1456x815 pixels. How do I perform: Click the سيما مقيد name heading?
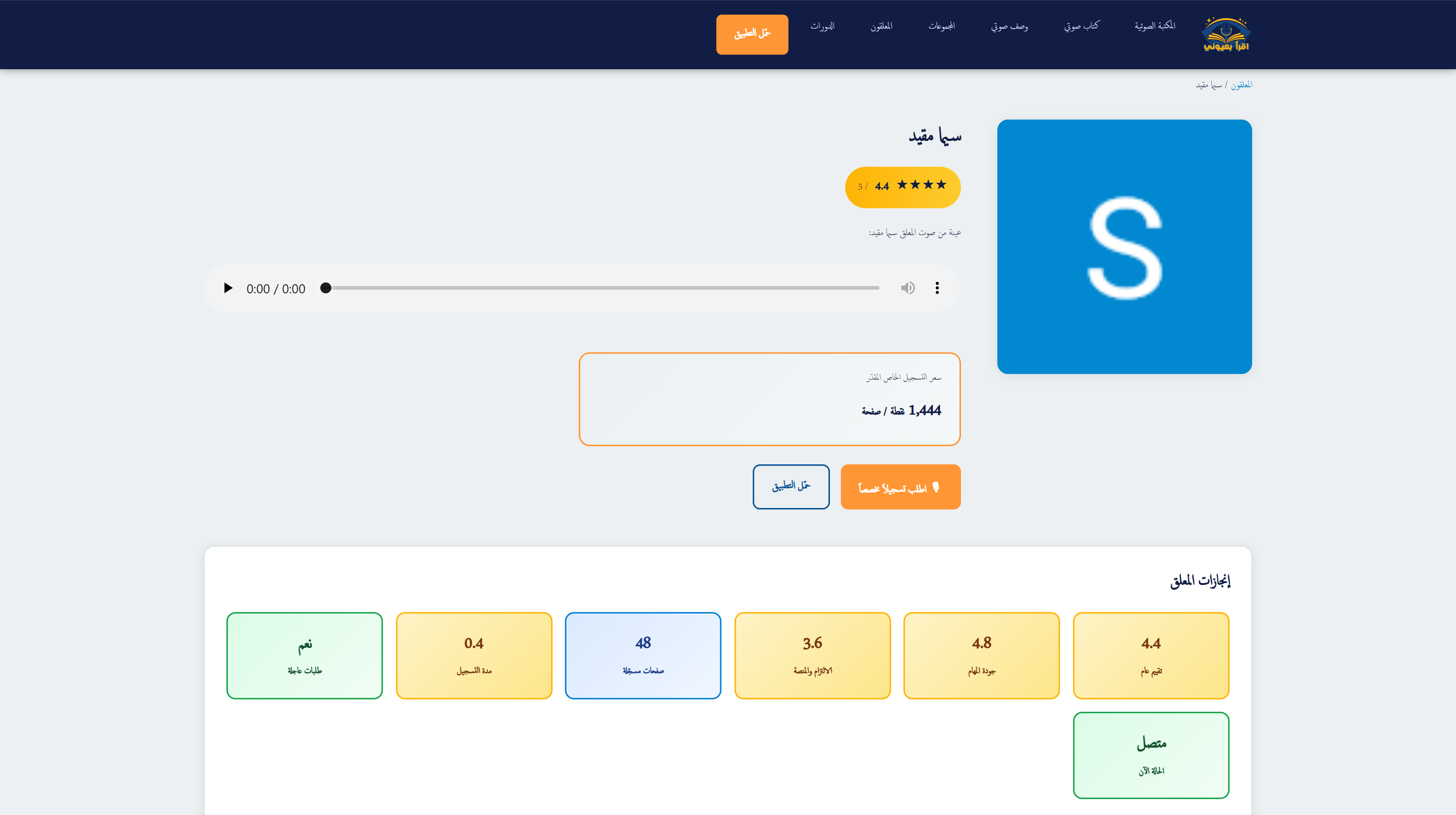(x=935, y=136)
